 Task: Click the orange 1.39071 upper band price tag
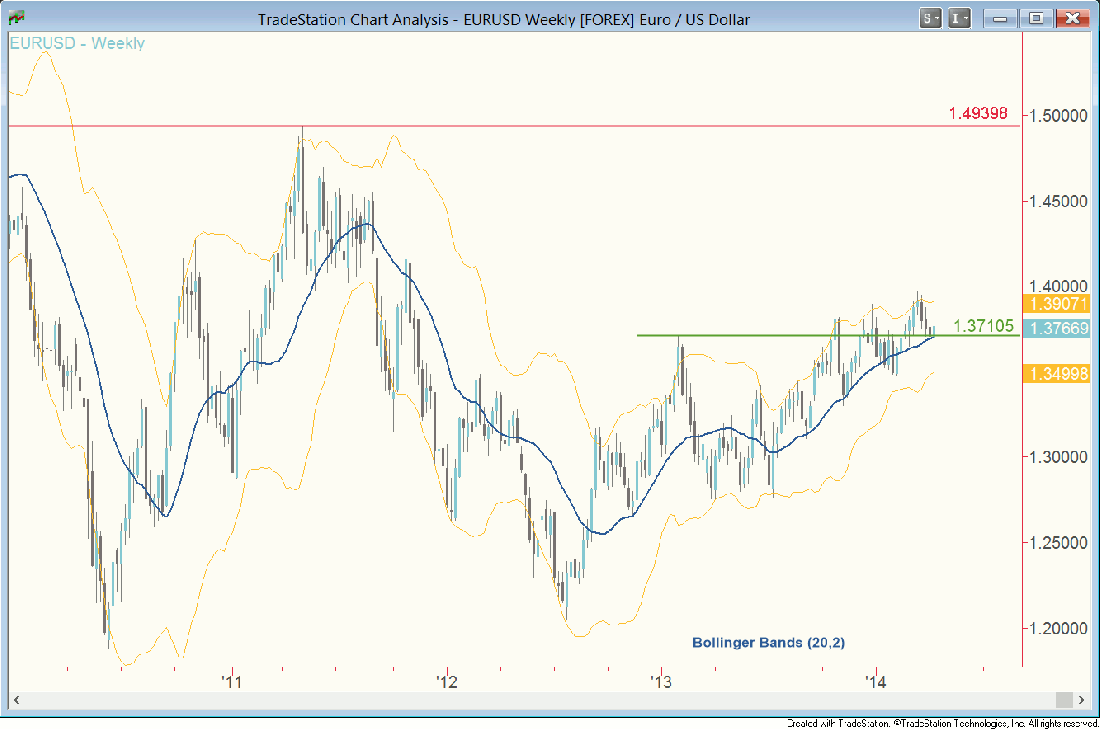[x=1060, y=304]
